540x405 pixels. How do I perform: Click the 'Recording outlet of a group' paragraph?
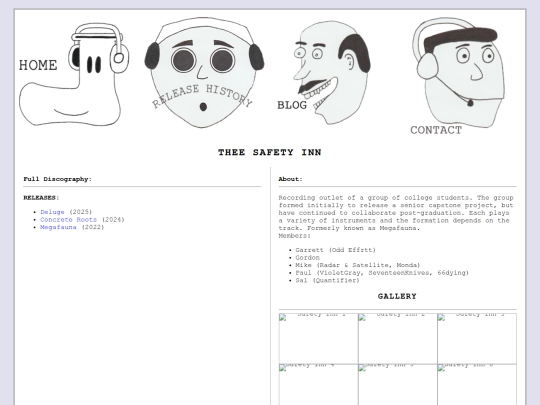(396, 213)
